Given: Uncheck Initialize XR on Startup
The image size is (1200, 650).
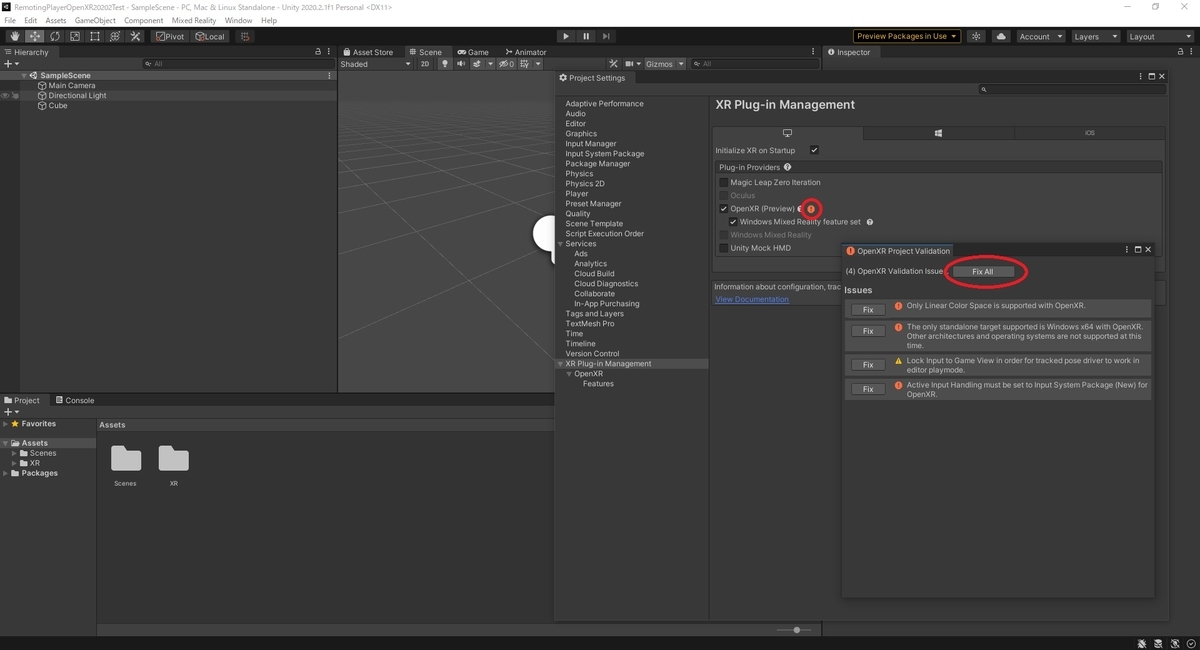Looking at the screenshot, I should point(815,150).
